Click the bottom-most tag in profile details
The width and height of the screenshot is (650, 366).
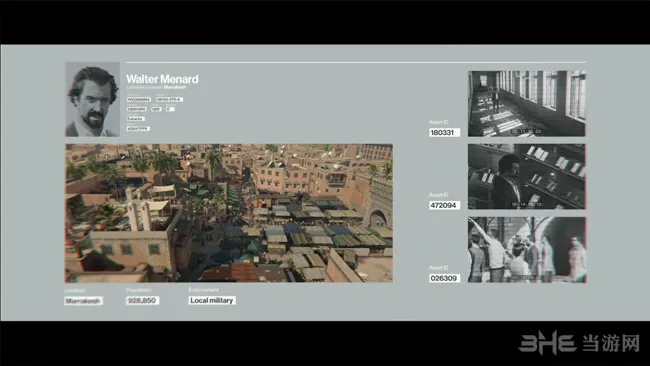(138, 128)
